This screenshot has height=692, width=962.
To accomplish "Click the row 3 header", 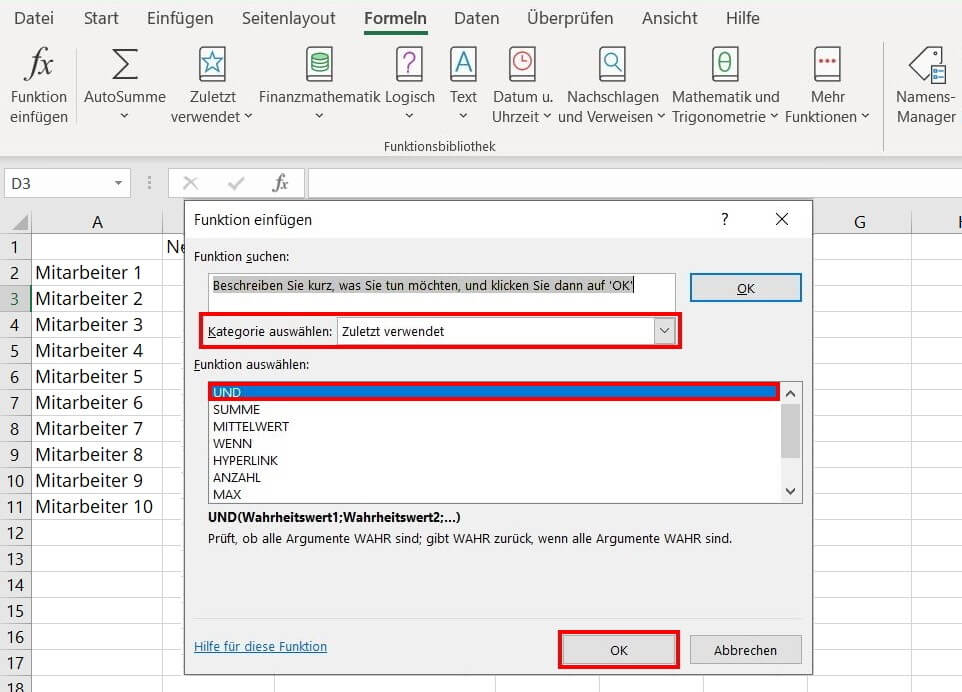I will (15, 299).
